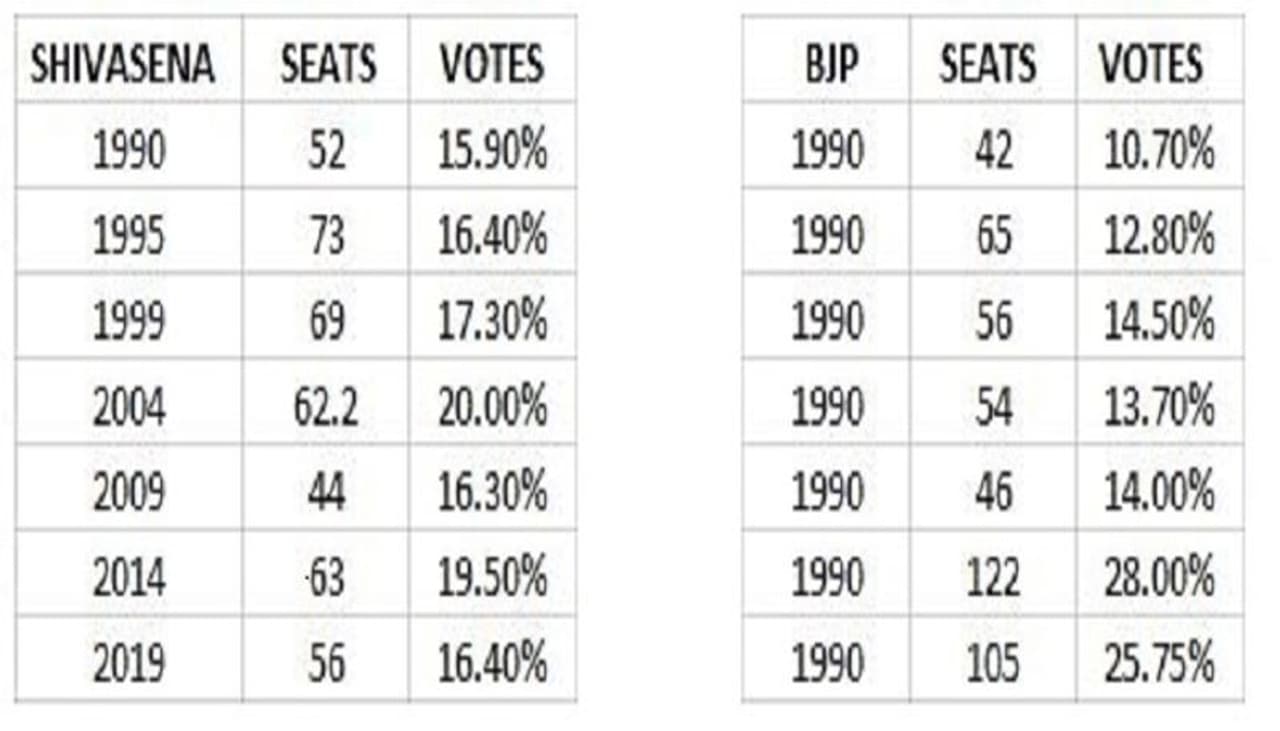Select the Shivasena 2004 year cell
Image resolution: width=1280 pixels, height=731 pixels.
tap(129, 408)
